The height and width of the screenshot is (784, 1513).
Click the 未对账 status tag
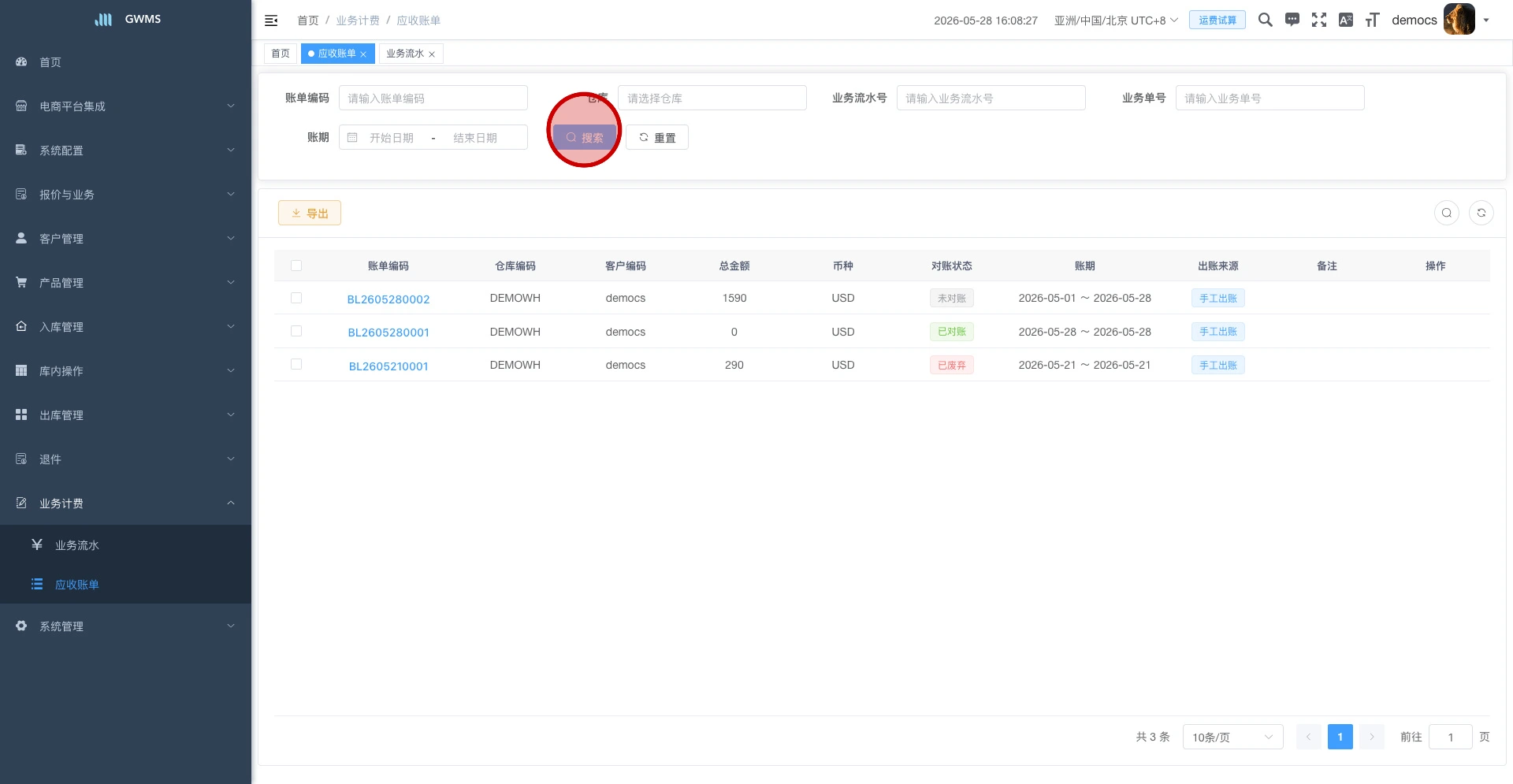952,299
